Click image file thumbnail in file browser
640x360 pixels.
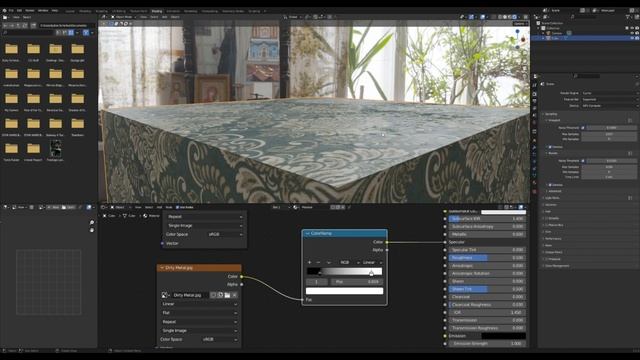pyautogui.click(x=56, y=149)
